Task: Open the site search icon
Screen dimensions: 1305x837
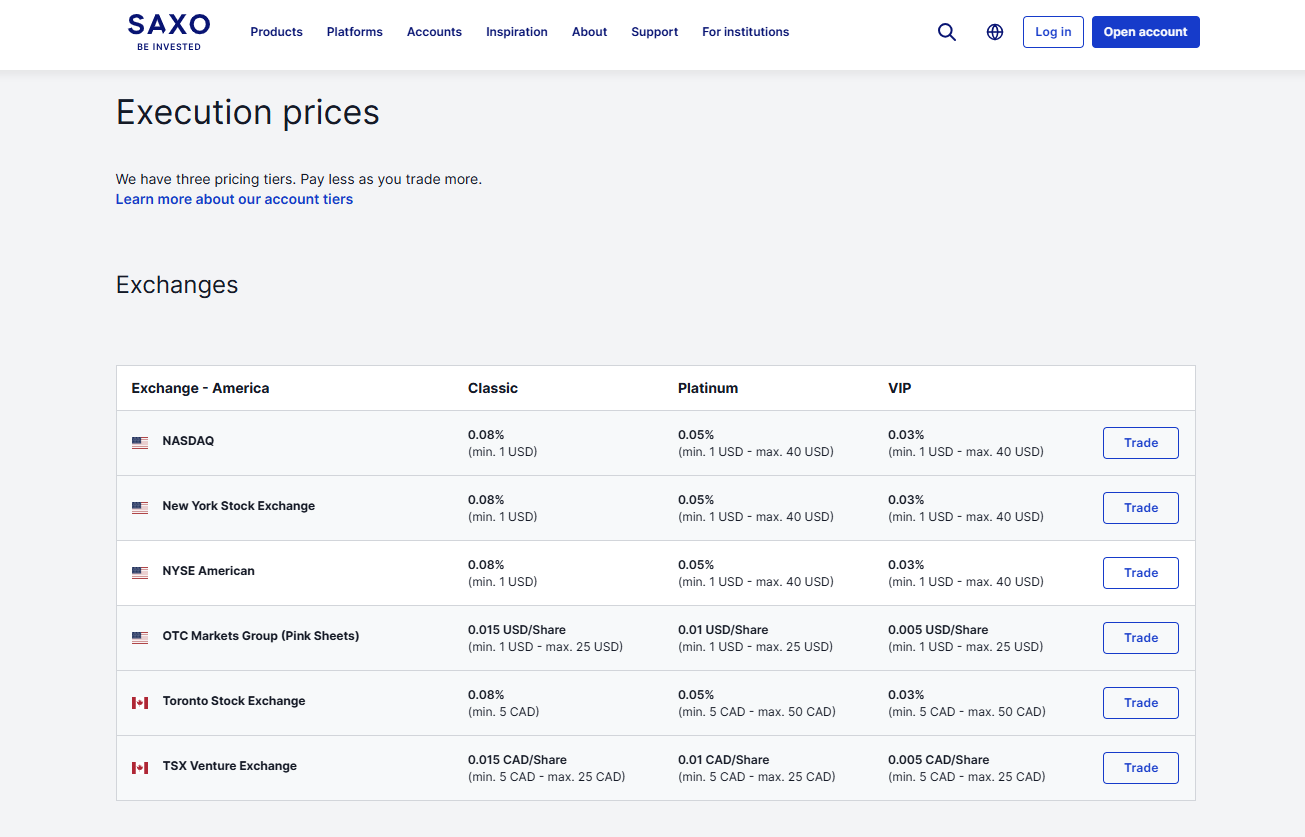Action: click(947, 32)
